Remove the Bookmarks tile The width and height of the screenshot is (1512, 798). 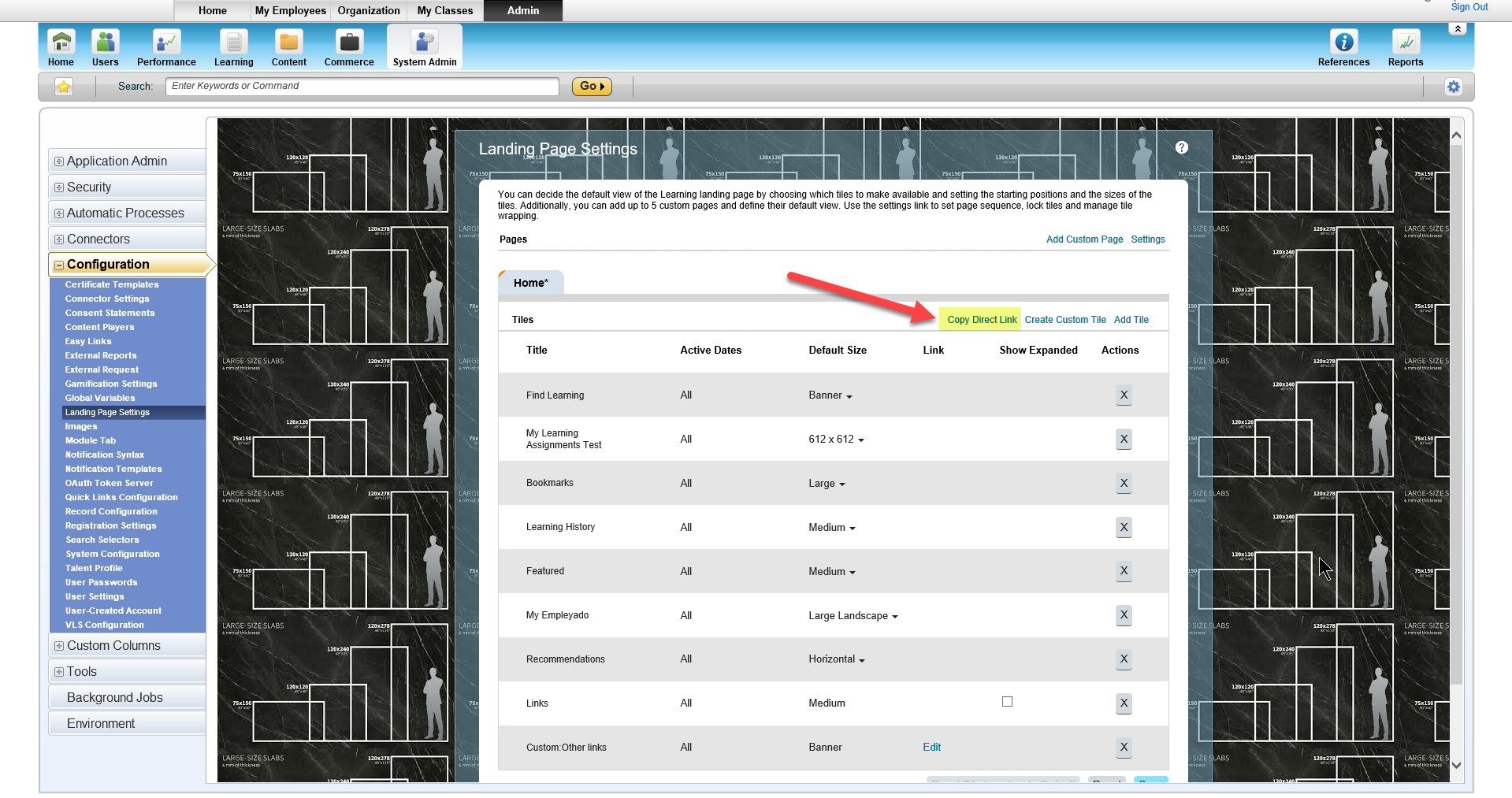point(1124,483)
